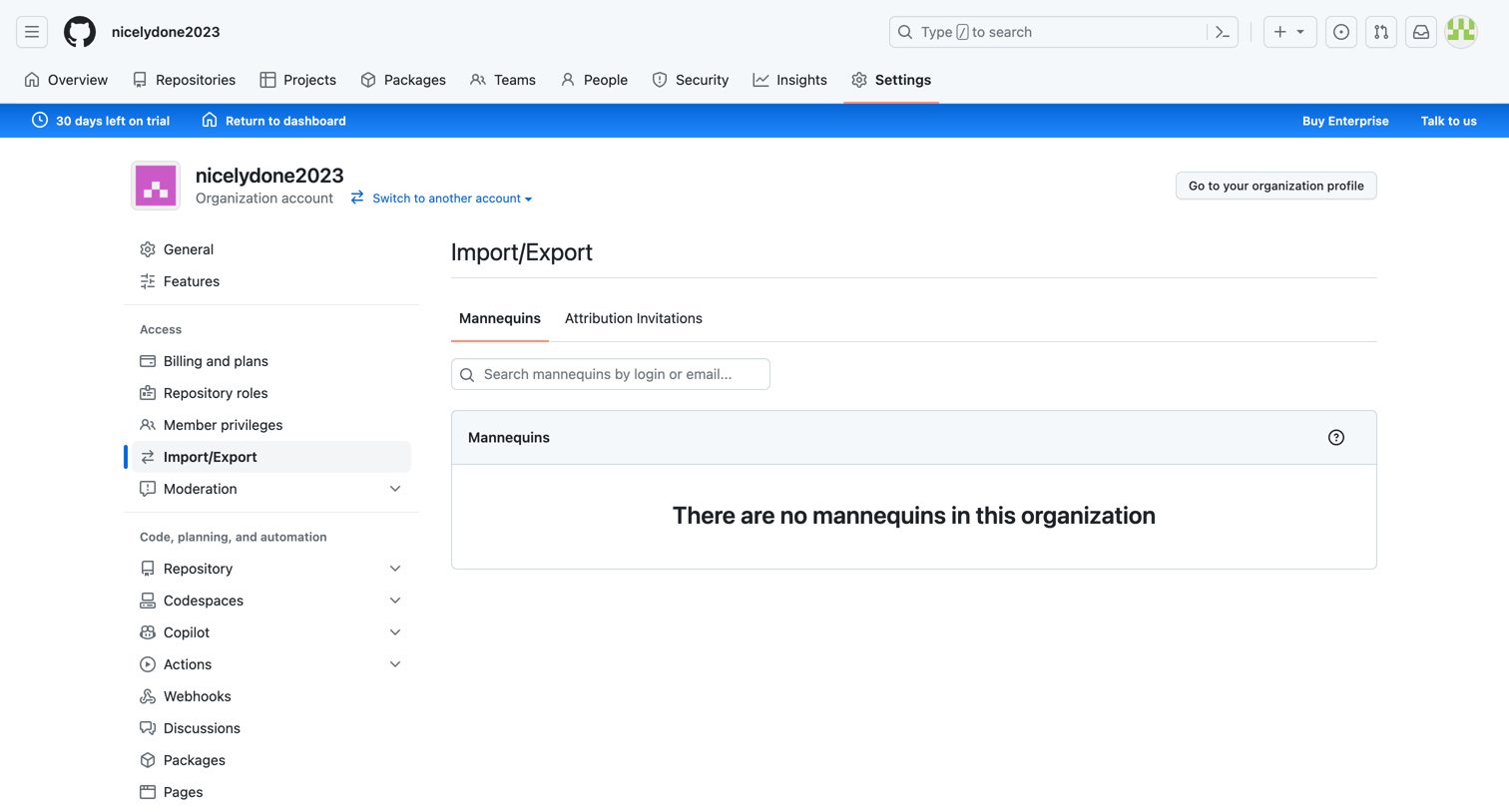Open the hamburger navigation menu
Image resolution: width=1509 pixels, height=812 pixels.
[x=32, y=32]
